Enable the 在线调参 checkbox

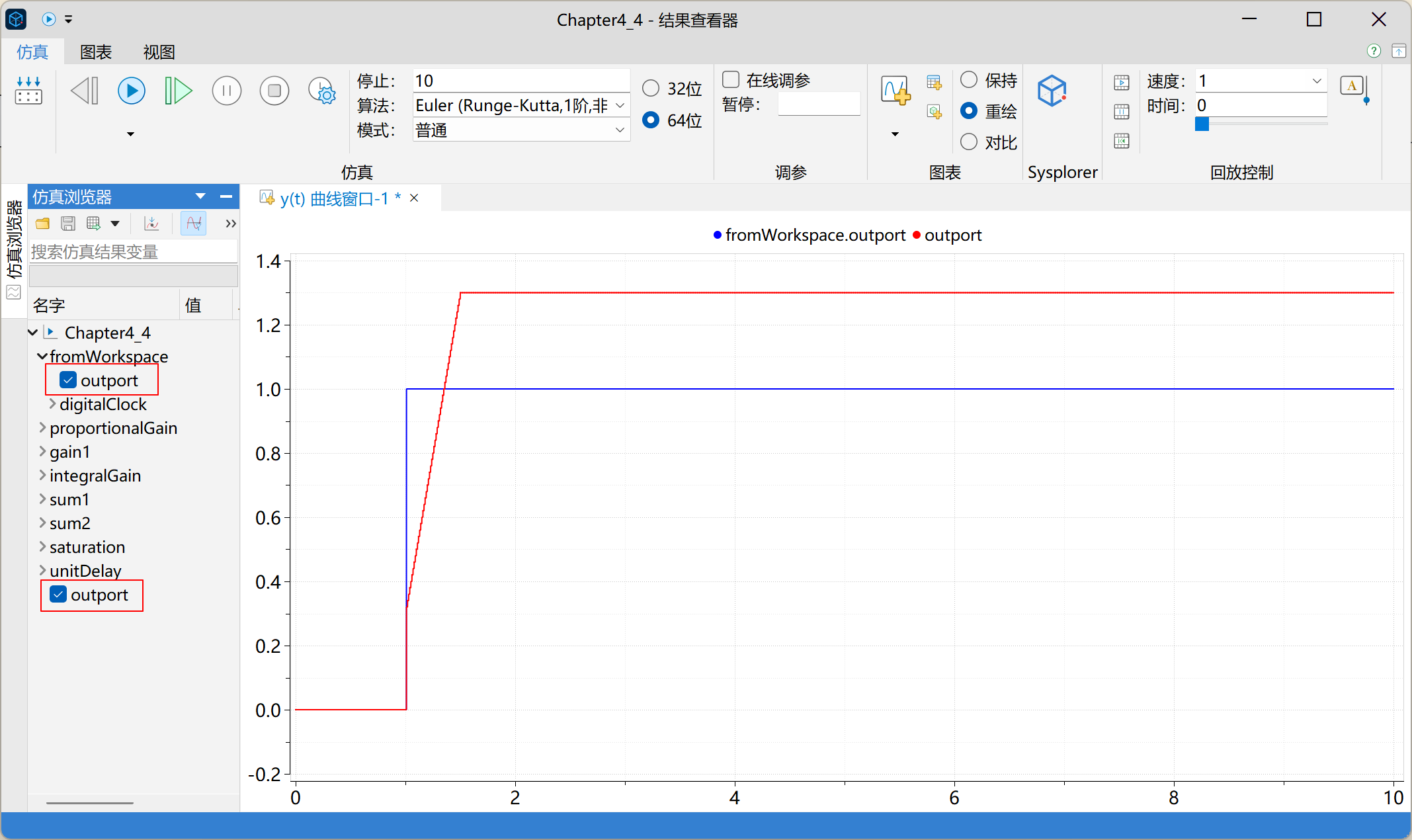(731, 80)
